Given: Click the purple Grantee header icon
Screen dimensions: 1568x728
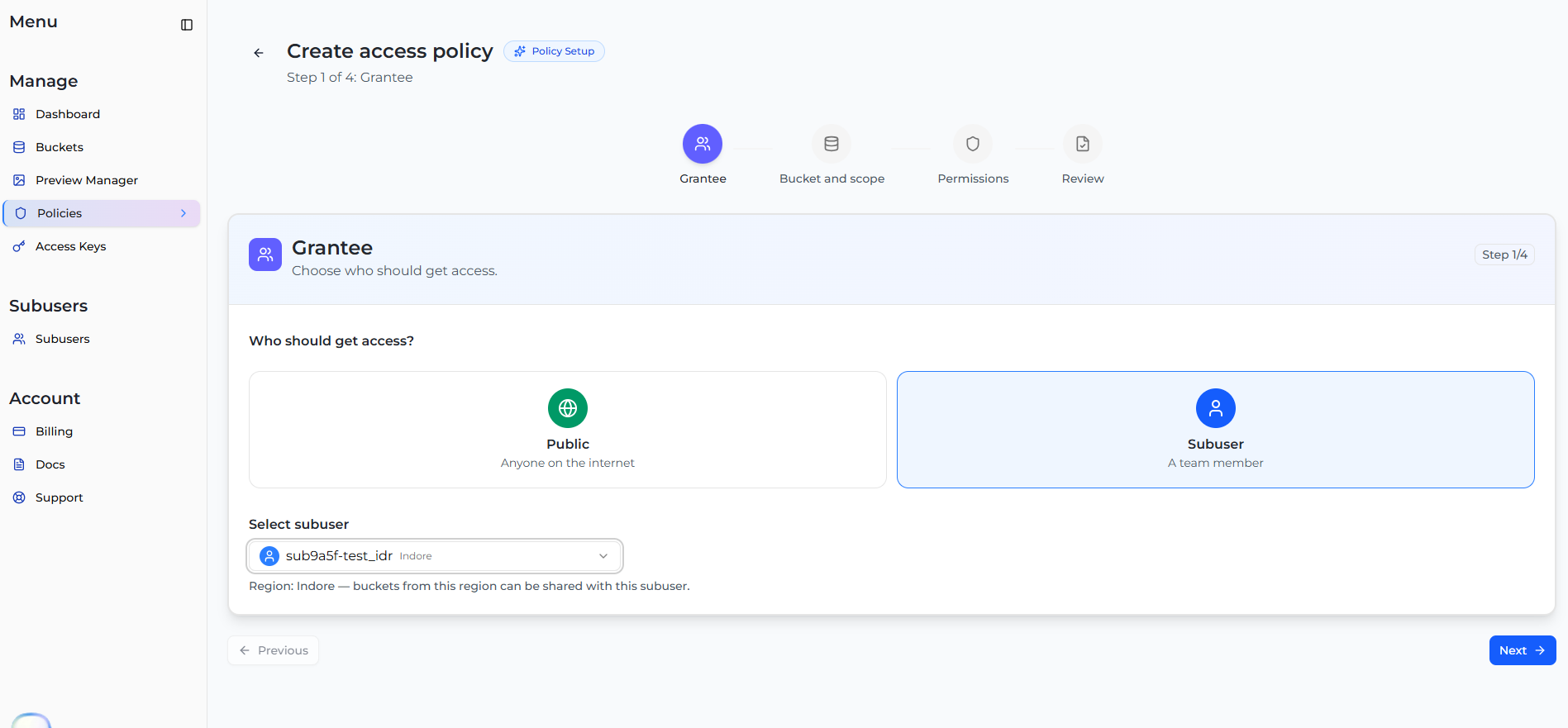Looking at the screenshot, I should pos(265,255).
